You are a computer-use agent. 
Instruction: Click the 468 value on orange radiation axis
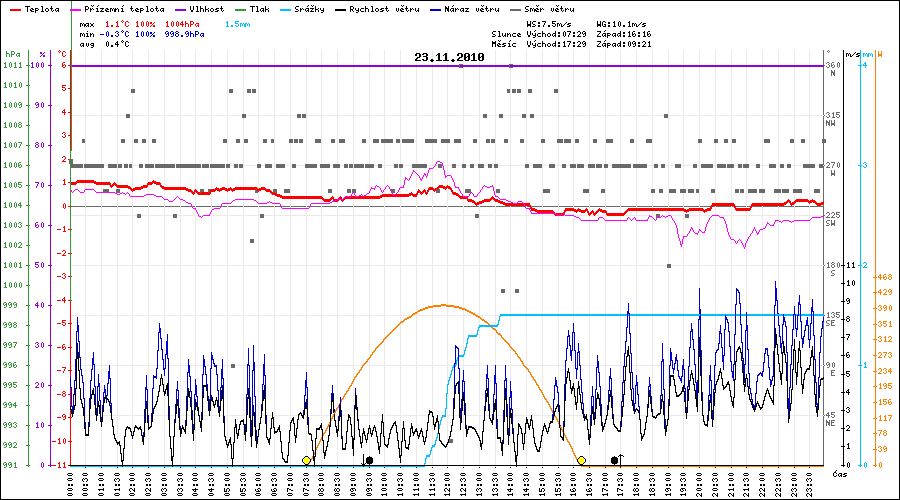[x=883, y=277]
